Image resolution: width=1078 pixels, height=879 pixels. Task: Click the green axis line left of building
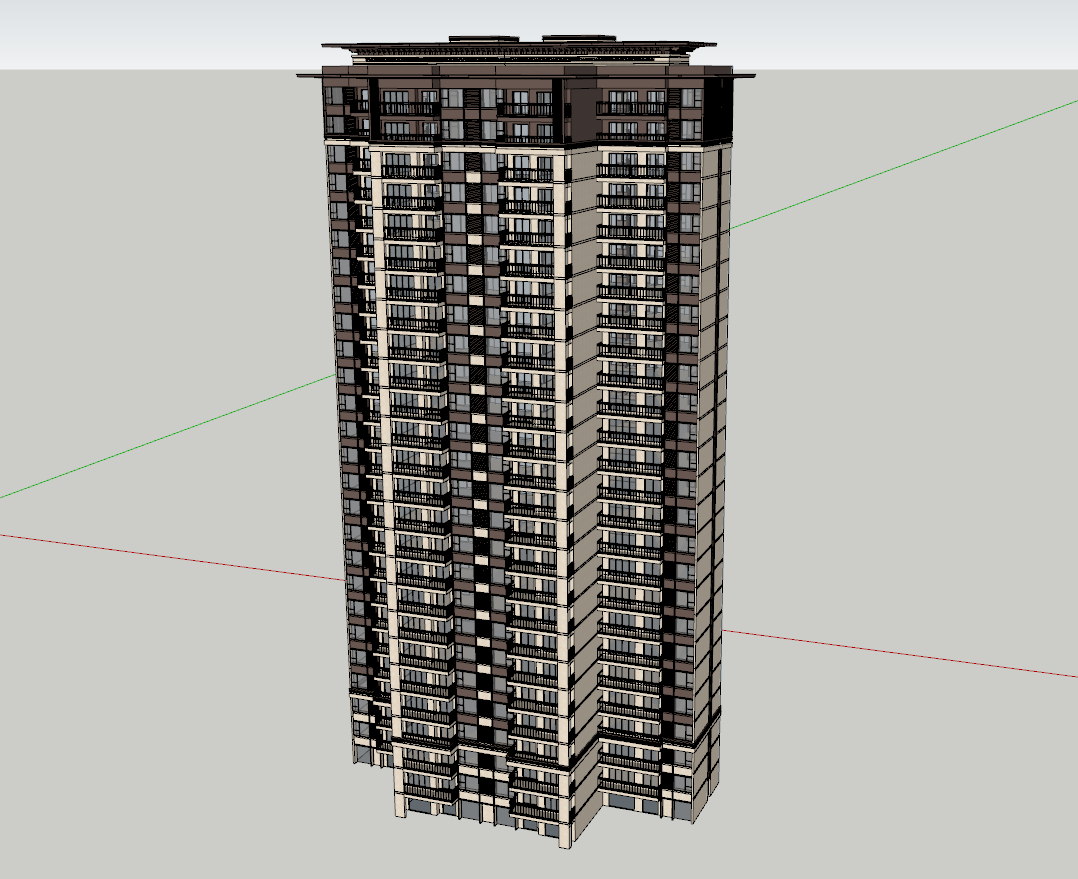click(x=168, y=436)
